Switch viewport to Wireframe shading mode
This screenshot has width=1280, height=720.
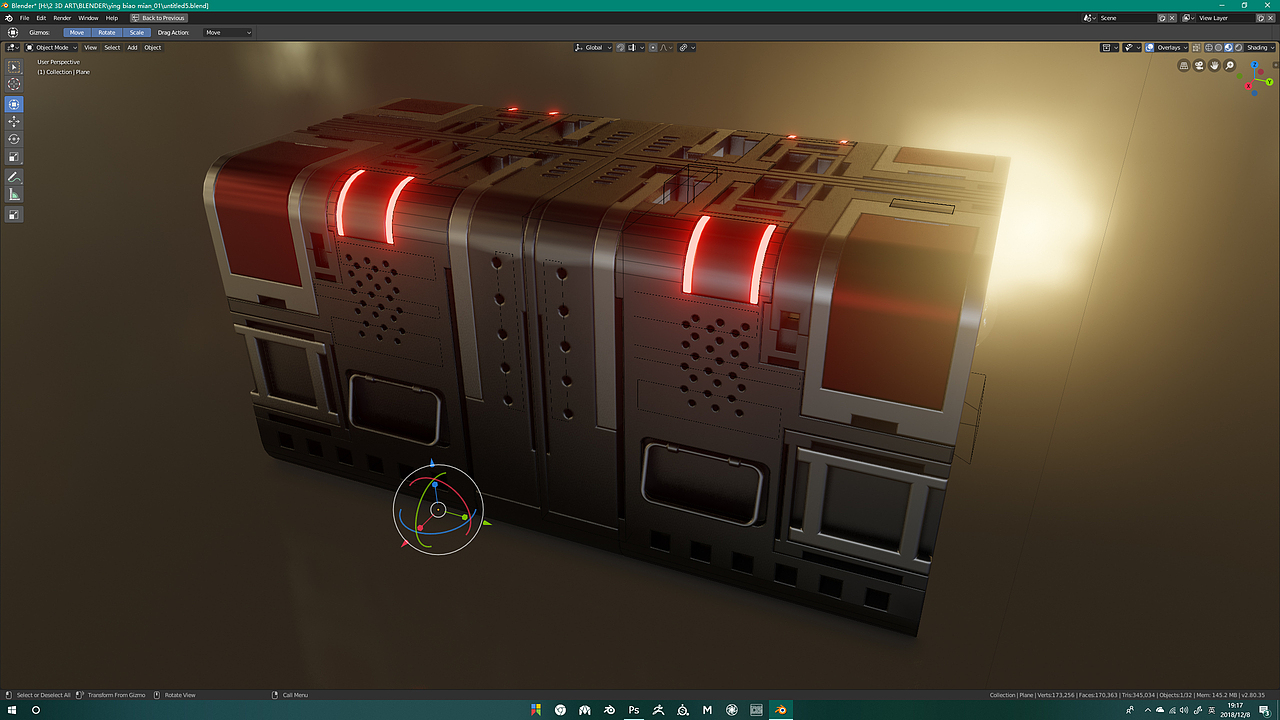coord(1209,47)
